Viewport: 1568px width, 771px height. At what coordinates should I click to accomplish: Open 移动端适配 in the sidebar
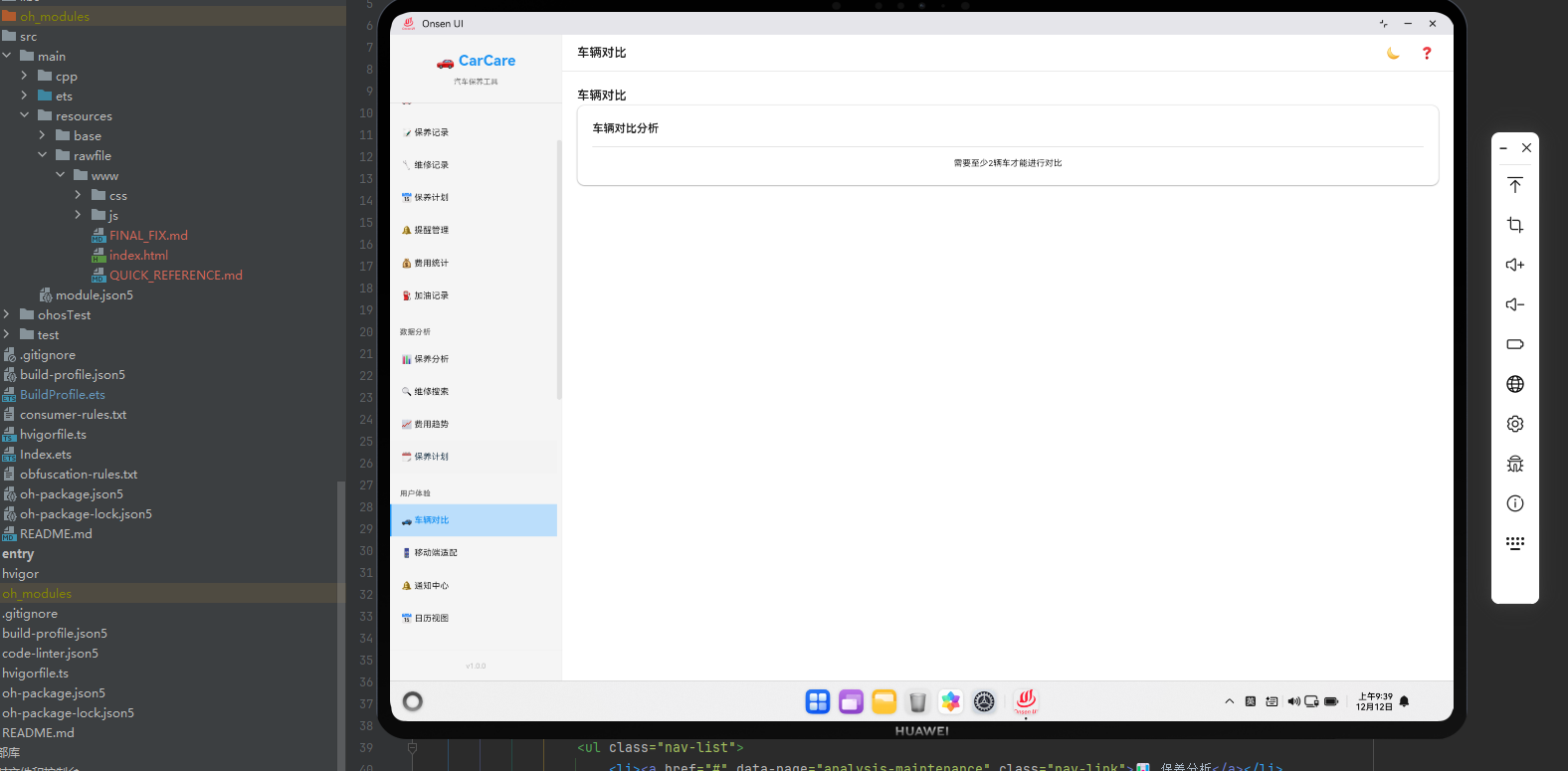click(474, 553)
